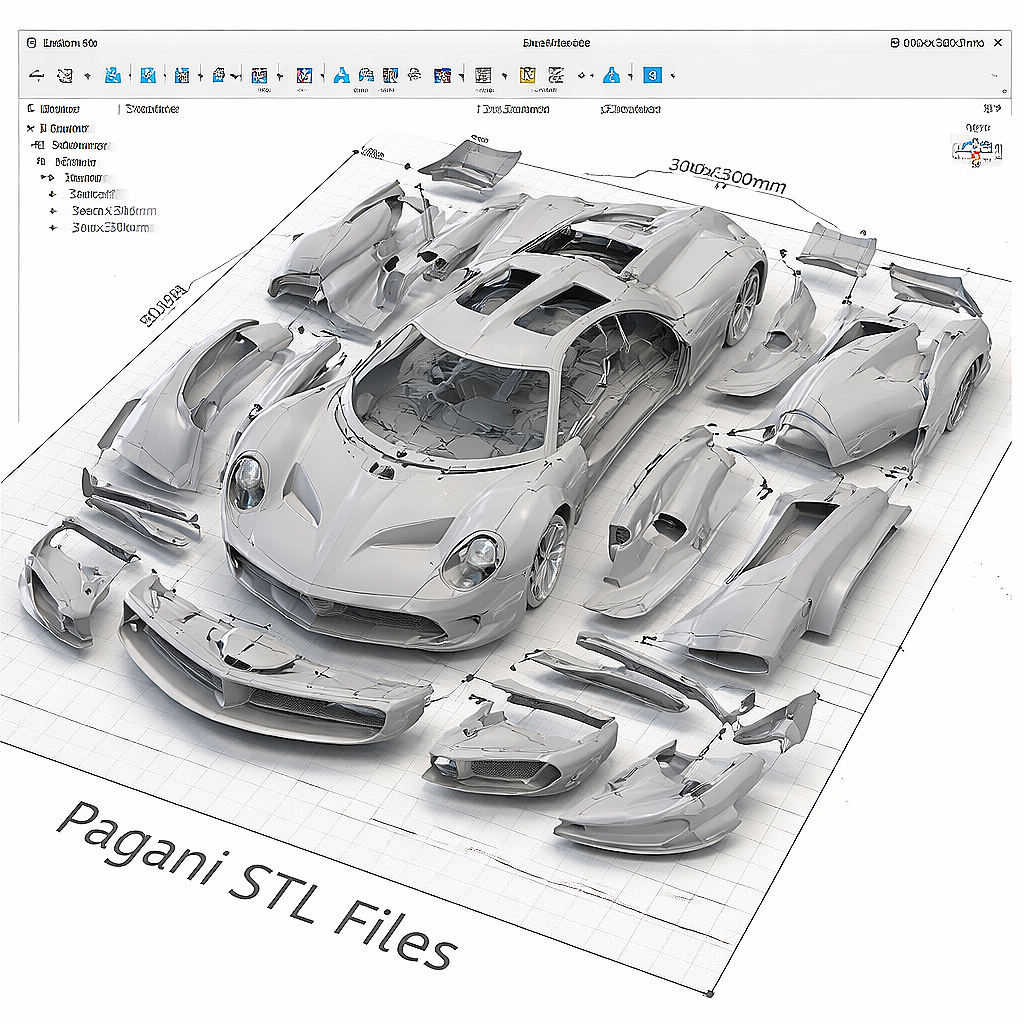Open the panel tab with the up-arrow prefix
Viewport: 1024px width, 1024px height.
pyautogui.click(x=513, y=109)
